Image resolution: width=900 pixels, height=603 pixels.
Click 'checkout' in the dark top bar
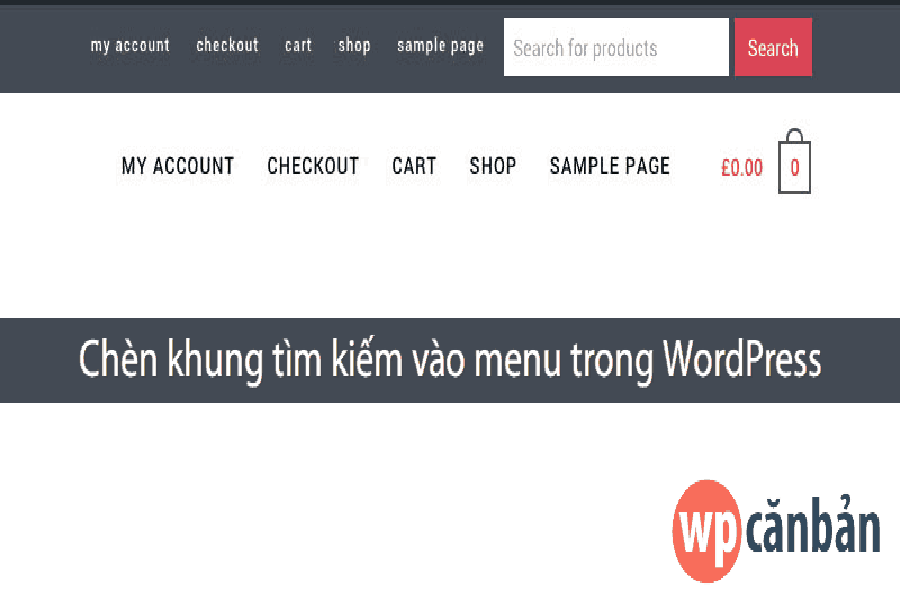click(227, 45)
